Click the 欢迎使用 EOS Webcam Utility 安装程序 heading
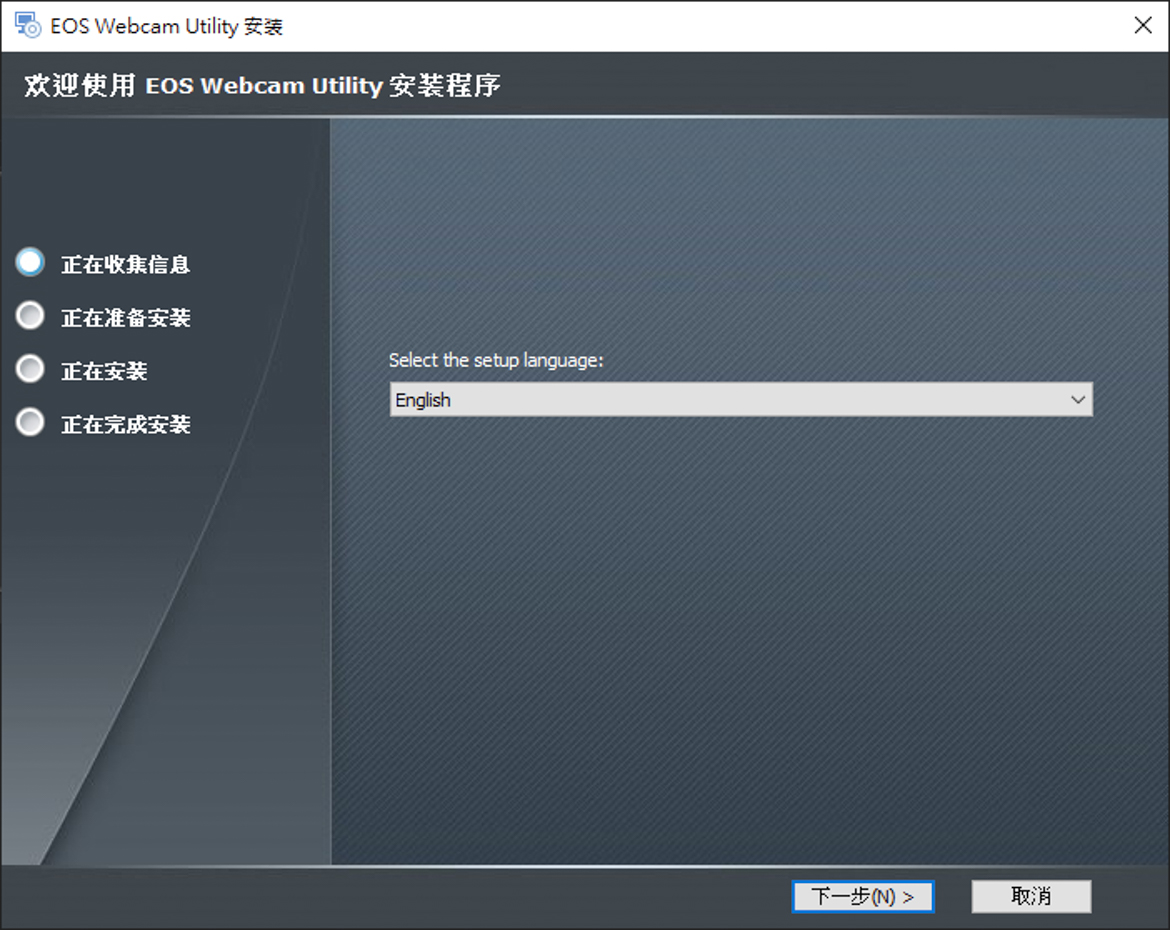 point(263,86)
